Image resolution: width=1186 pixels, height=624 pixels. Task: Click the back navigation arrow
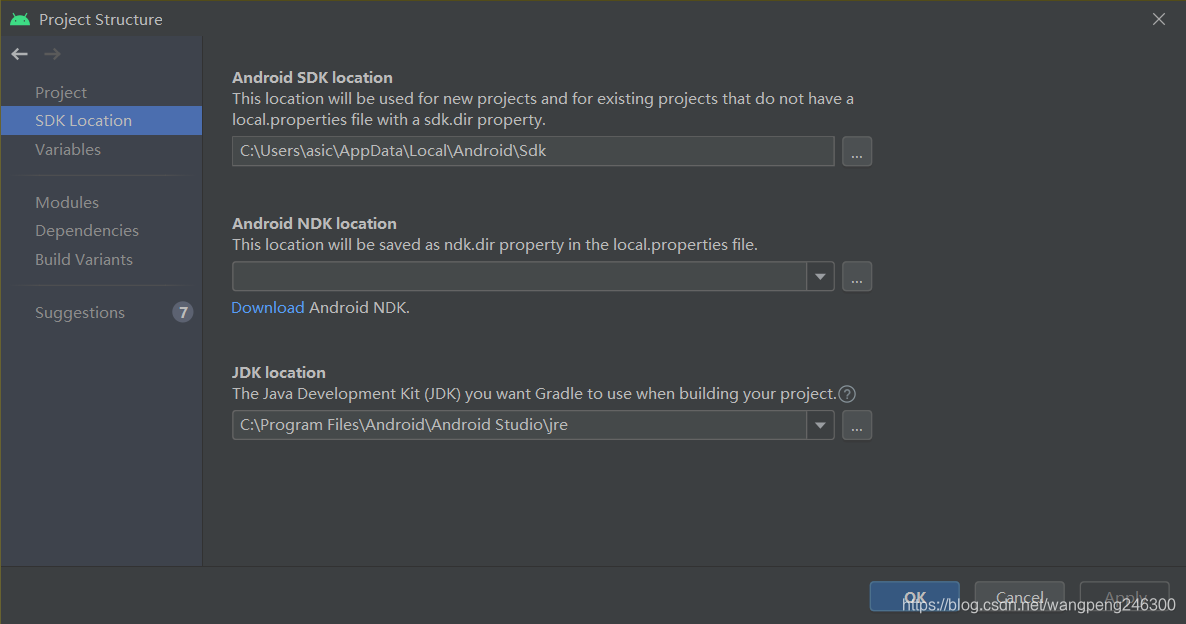click(20, 54)
